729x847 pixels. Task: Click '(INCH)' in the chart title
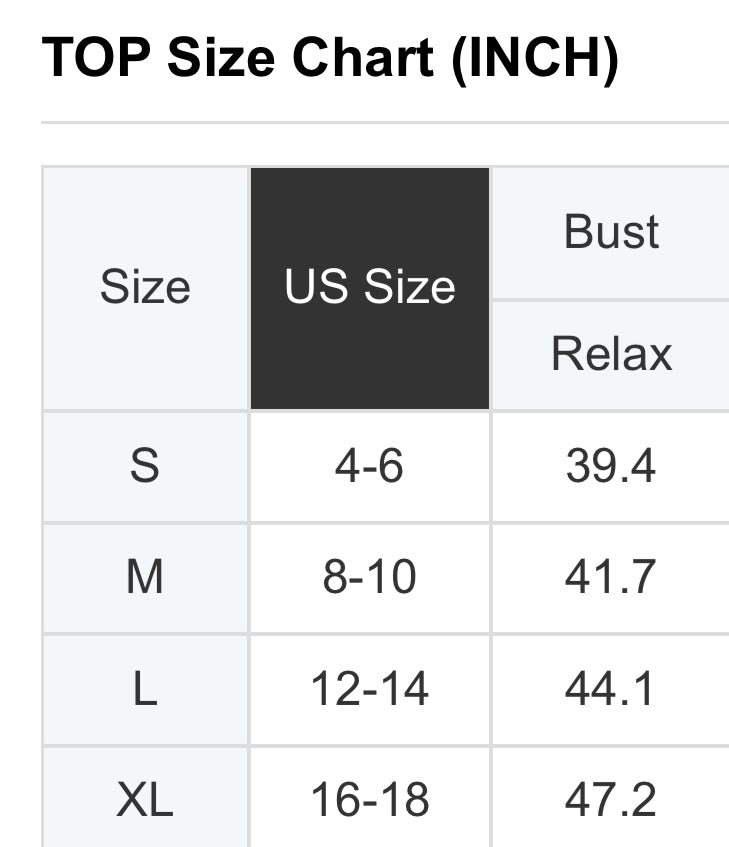pyautogui.click(x=534, y=58)
